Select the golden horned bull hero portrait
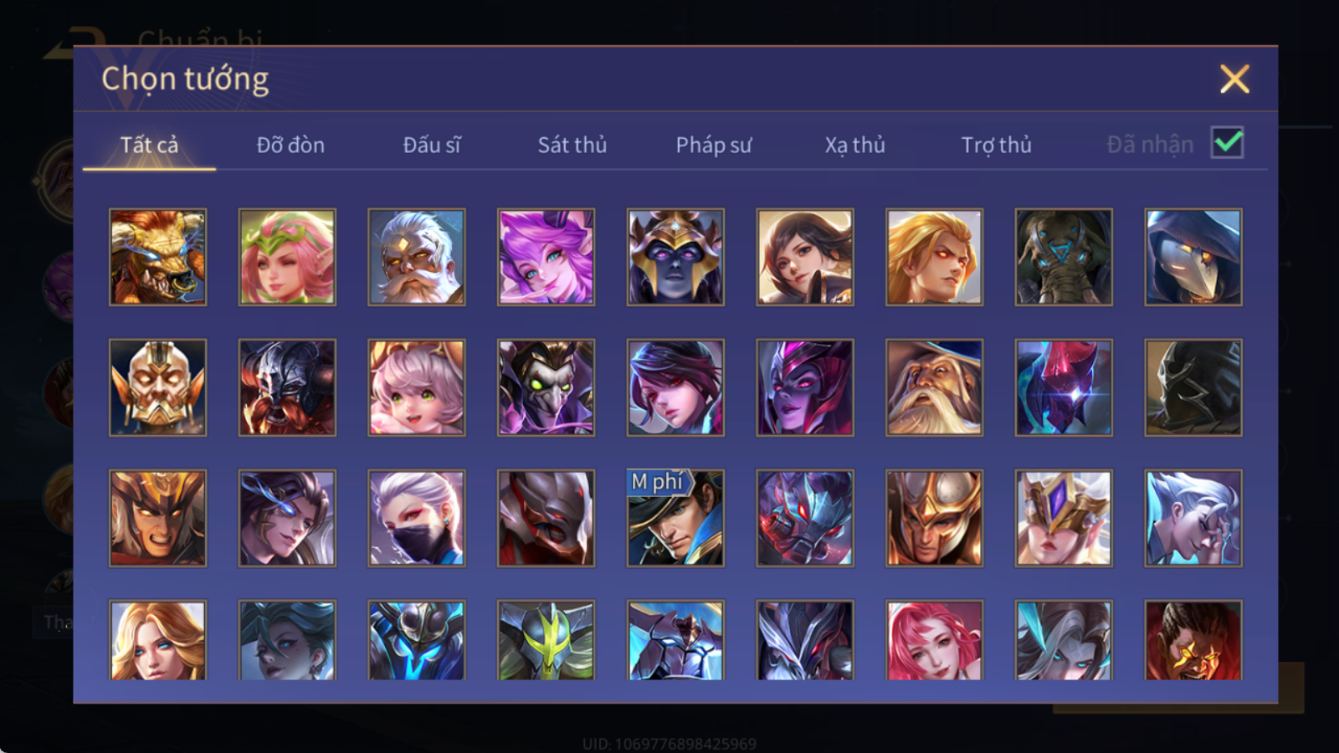The width and height of the screenshot is (1339, 753). point(158,257)
